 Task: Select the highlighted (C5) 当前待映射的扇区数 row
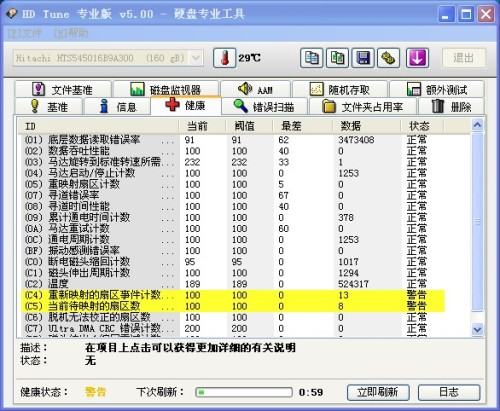point(233,306)
